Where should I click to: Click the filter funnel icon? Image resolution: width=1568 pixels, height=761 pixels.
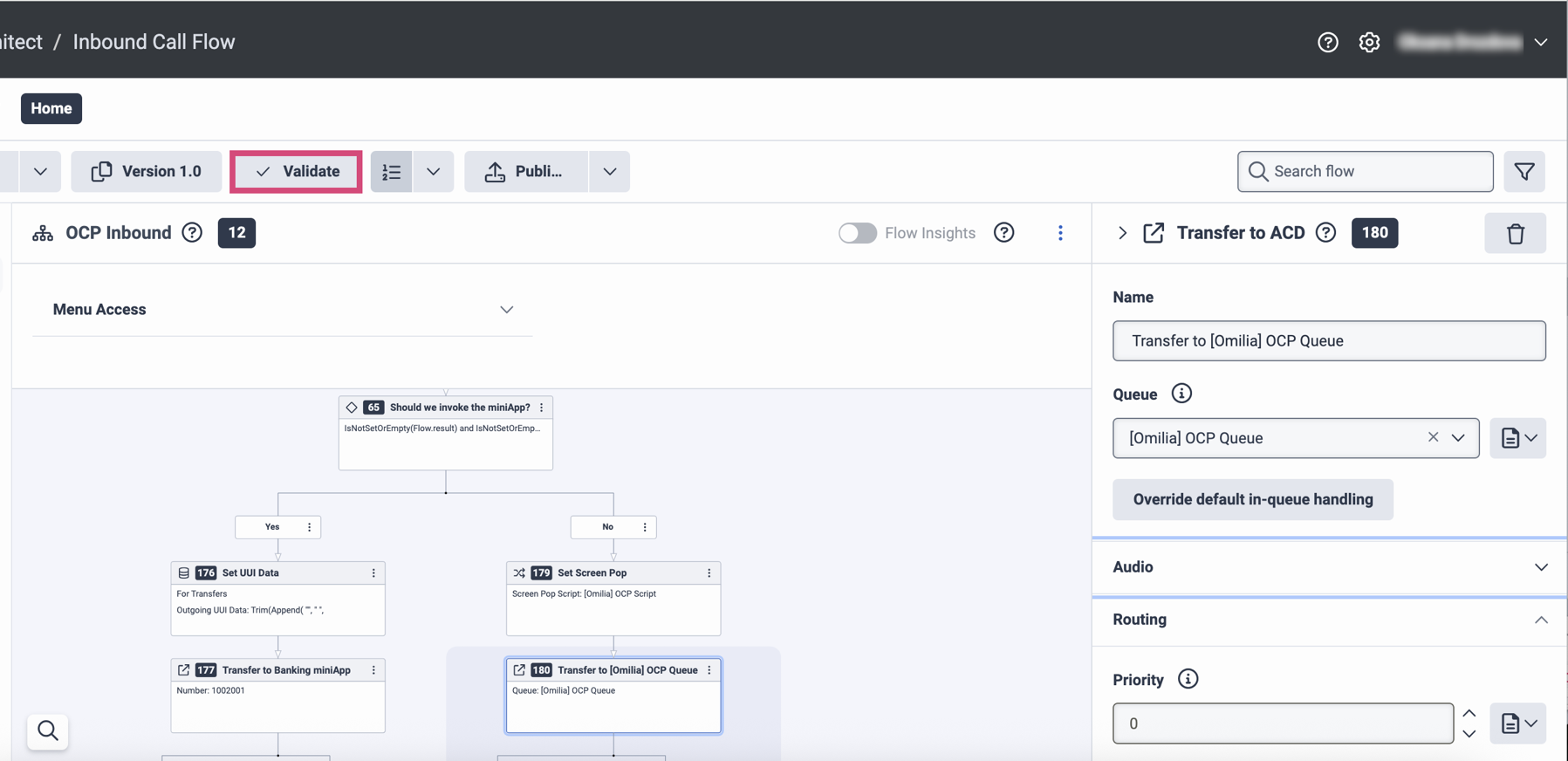coord(1524,171)
